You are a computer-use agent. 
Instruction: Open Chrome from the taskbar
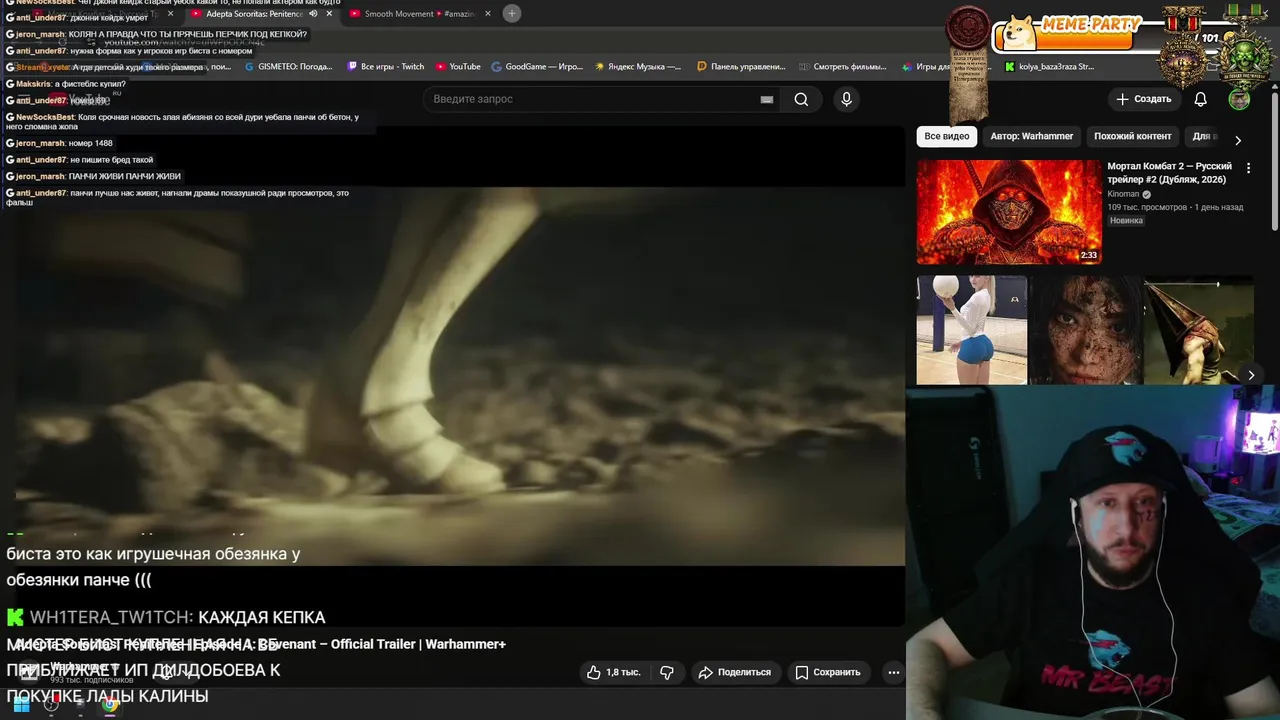pos(110,704)
